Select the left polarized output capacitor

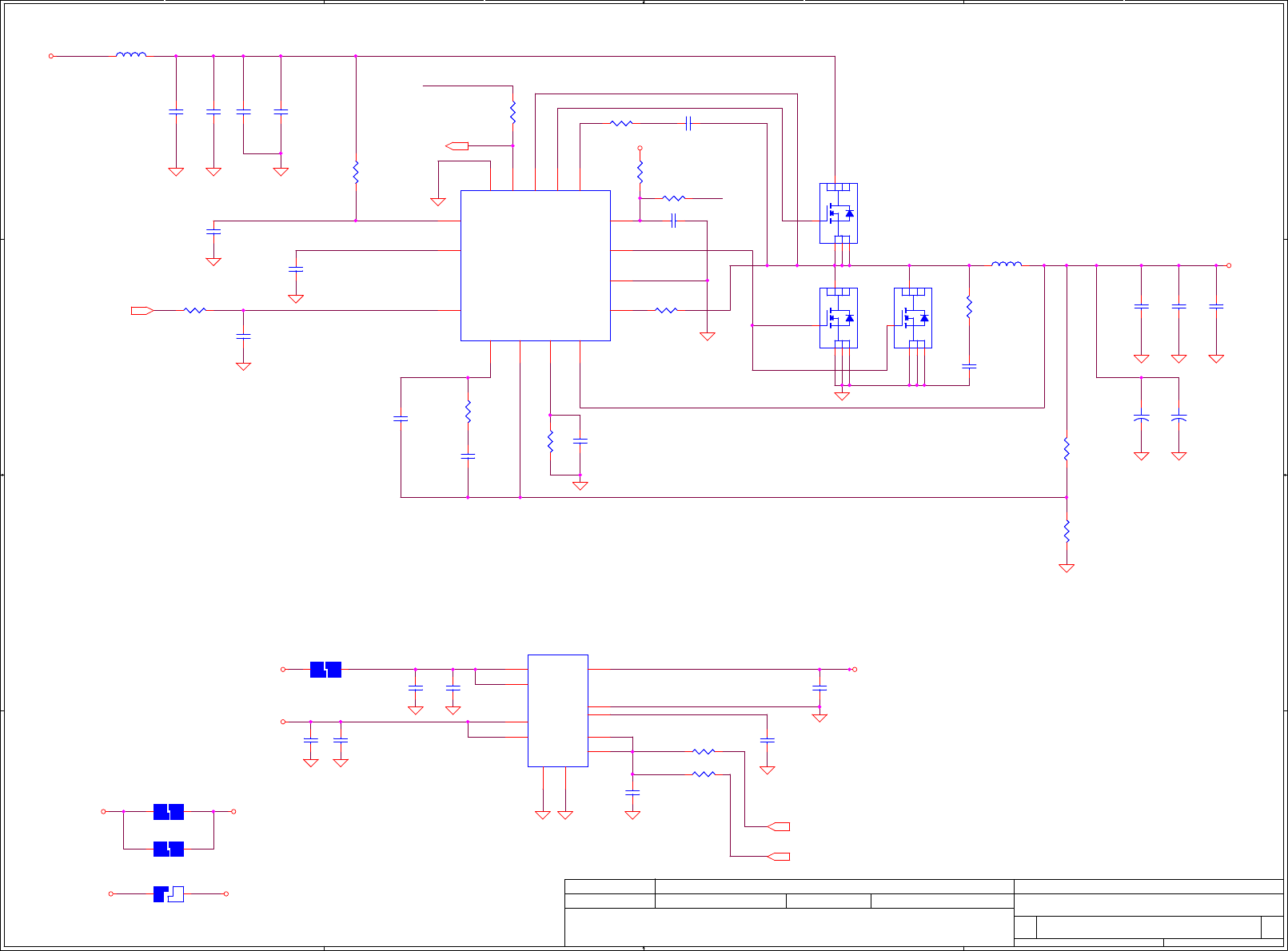coord(1142,417)
